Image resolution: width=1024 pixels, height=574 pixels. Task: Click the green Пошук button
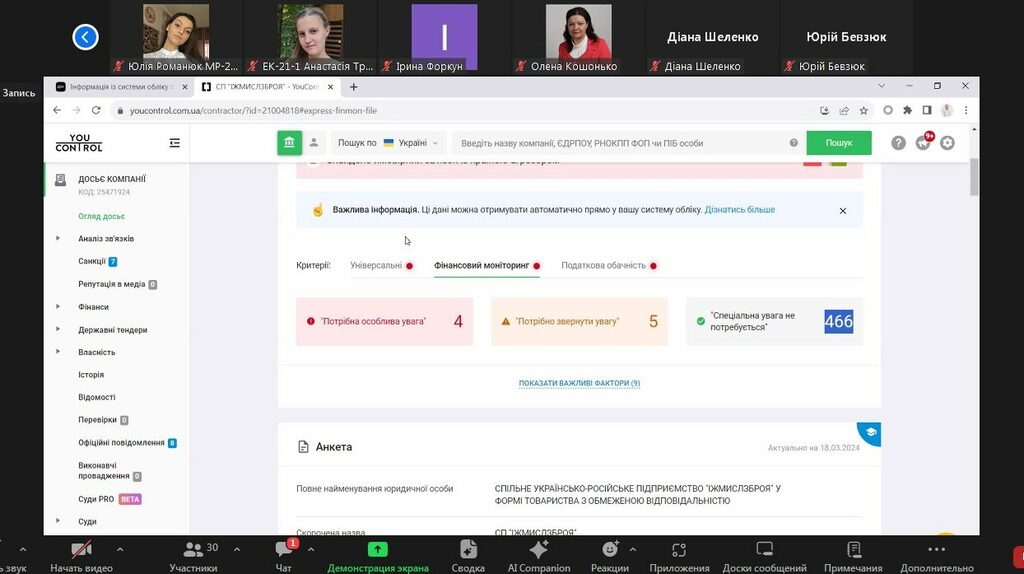click(x=838, y=143)
